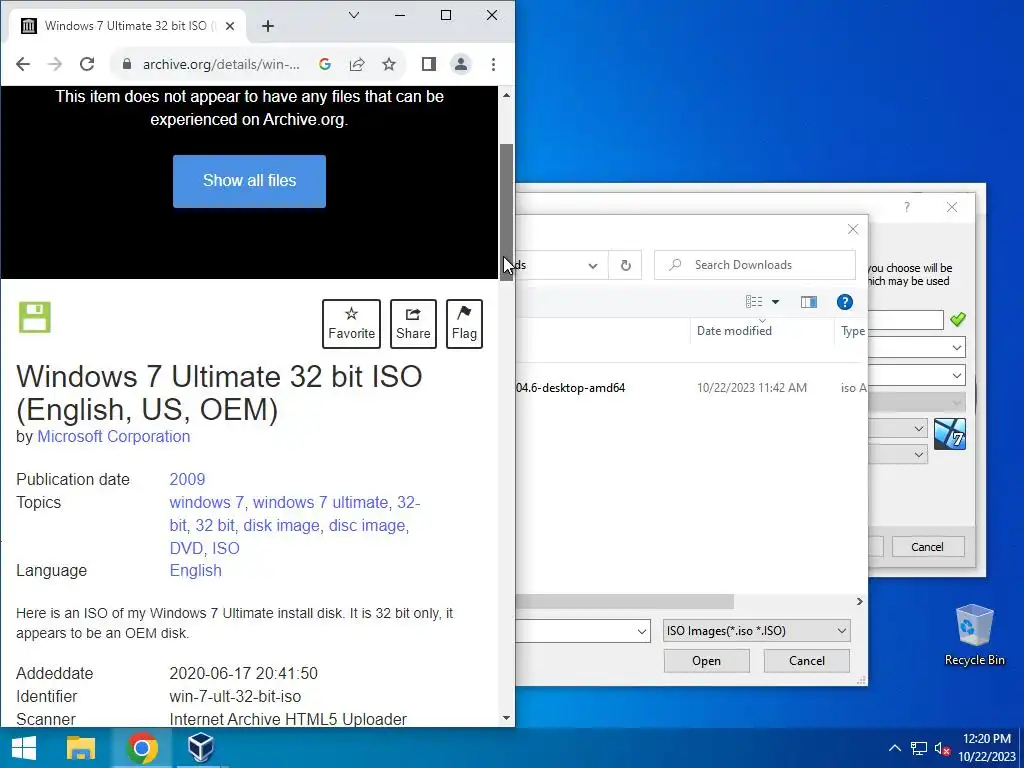Screen dimensions: 1024x768
Task: Close the file open dialog
Action: 853,229
